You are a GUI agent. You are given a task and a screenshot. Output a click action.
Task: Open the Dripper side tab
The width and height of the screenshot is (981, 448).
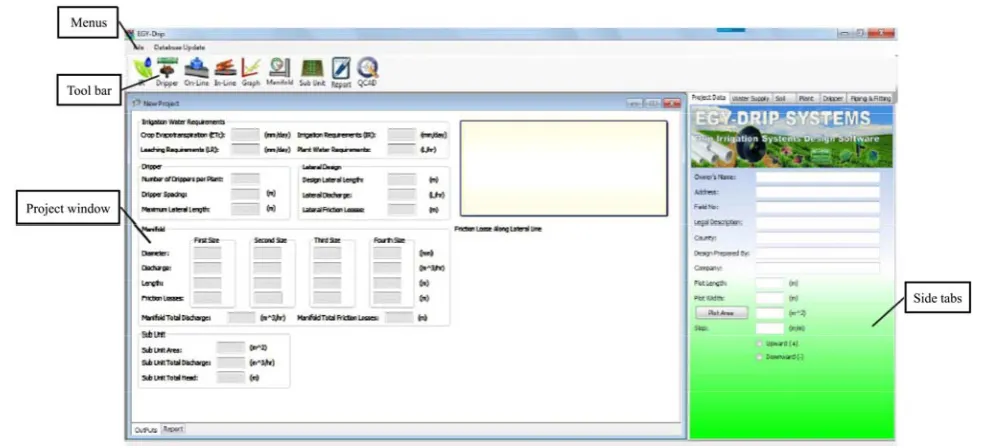pos(833,99)
